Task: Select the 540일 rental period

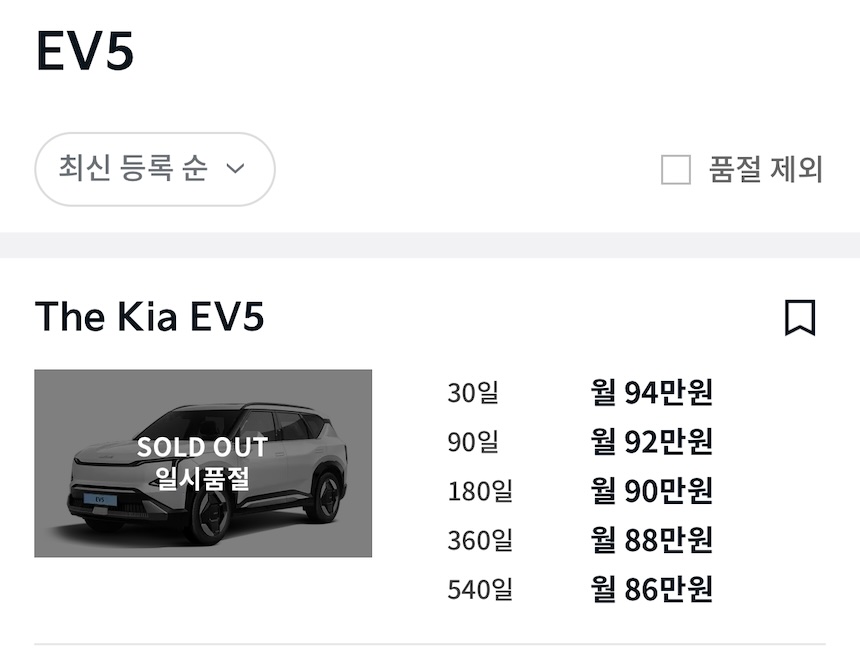Action: coord(479,589)
